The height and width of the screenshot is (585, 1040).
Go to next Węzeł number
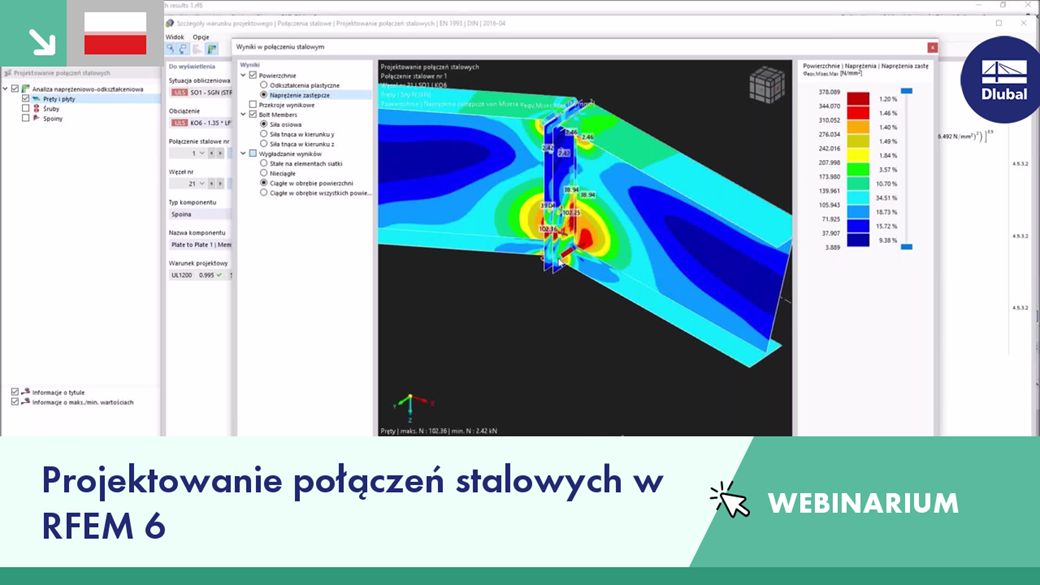click(x=220, y=184)
